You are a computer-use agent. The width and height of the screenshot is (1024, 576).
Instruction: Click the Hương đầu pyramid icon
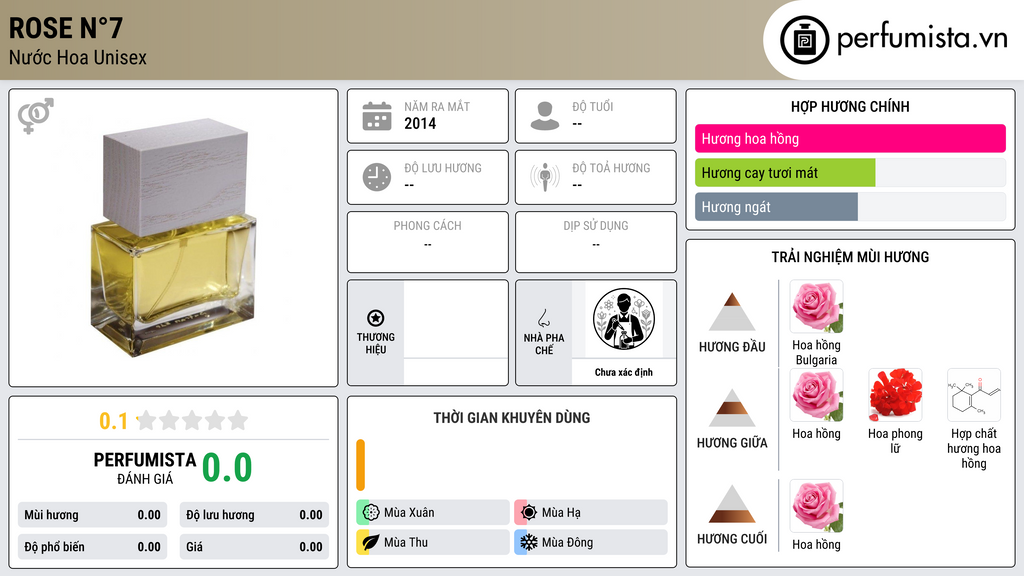[x=731, y=312]
